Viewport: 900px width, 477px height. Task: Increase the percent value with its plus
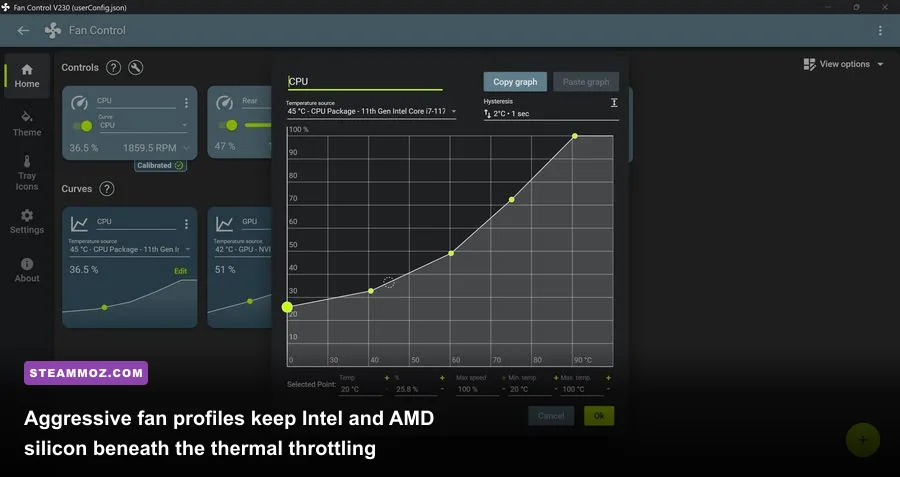(442, 378)
